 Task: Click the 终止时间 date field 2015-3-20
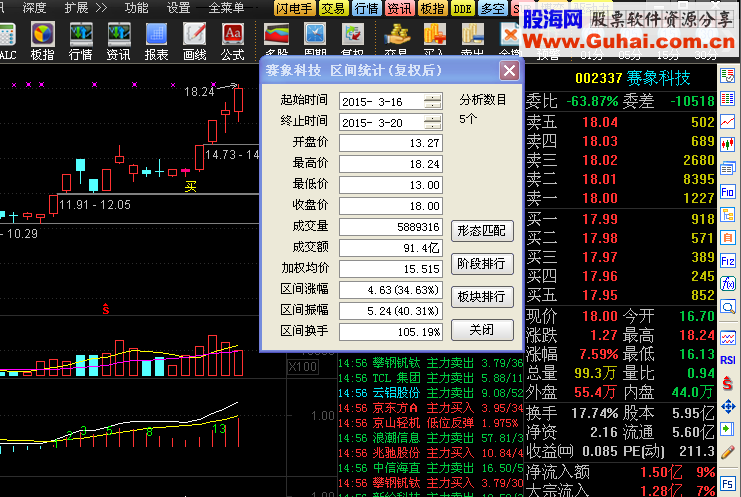390,122
